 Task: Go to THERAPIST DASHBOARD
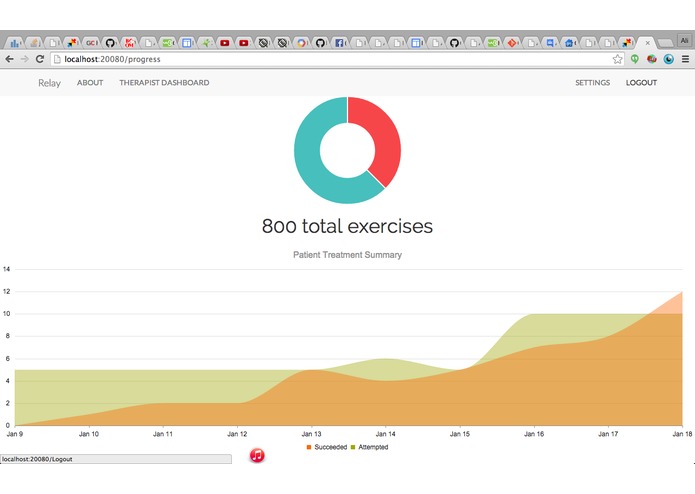(x=164, y=83)
